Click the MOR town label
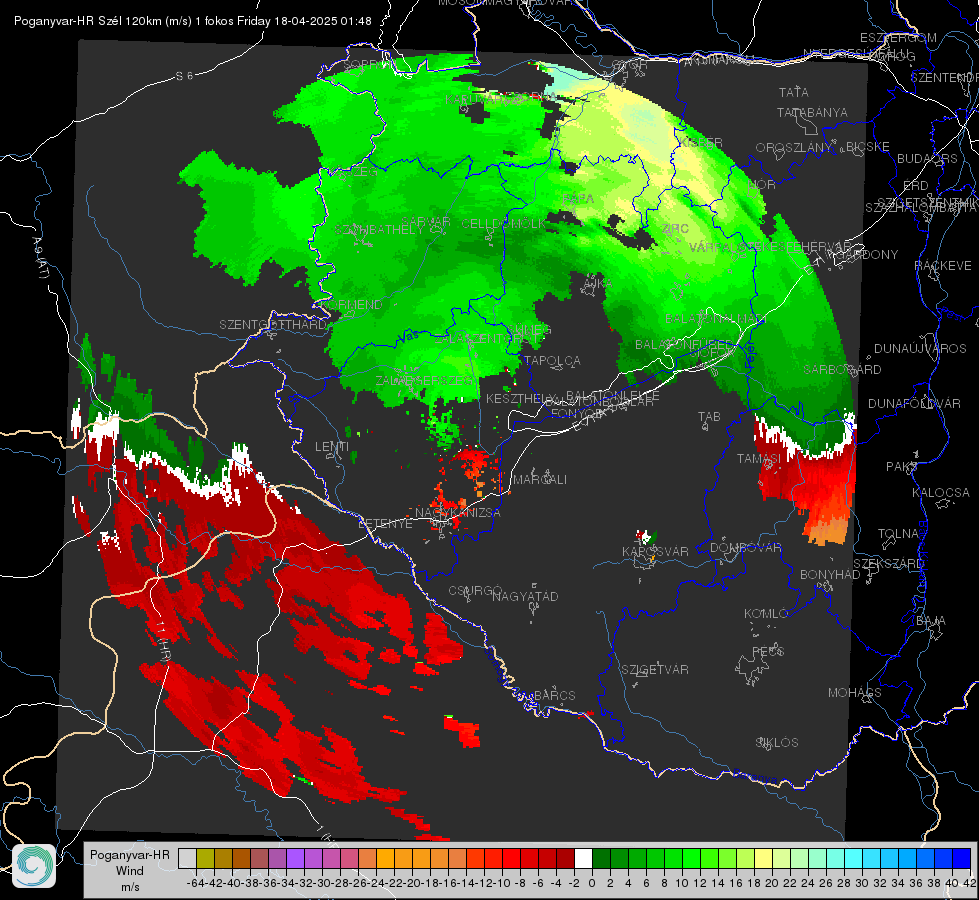Viewport: 979px width, 900px height. [x=762, y=185]
